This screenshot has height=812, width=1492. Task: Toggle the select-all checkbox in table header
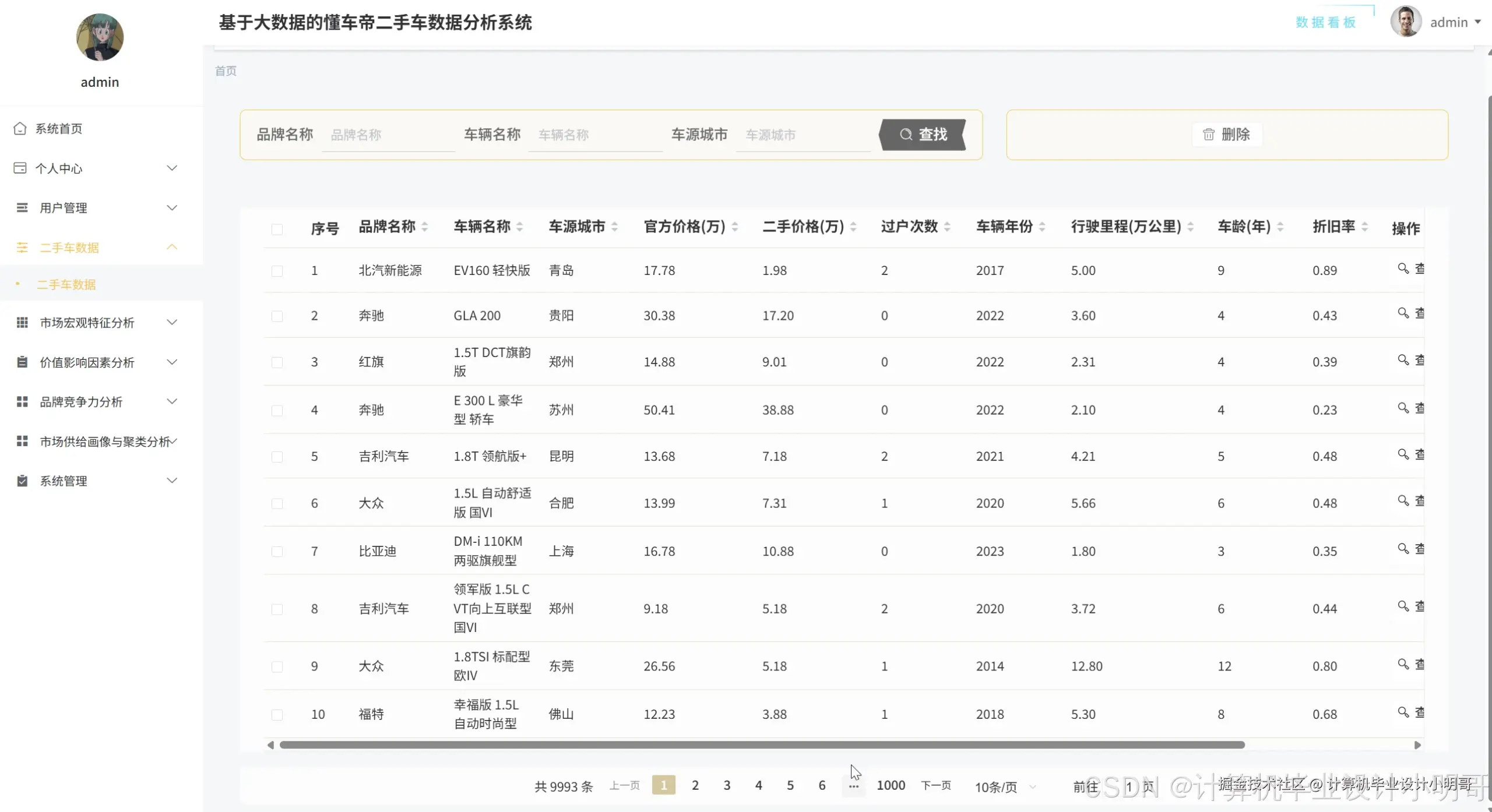pyautogui.click(x=278, y=230)
